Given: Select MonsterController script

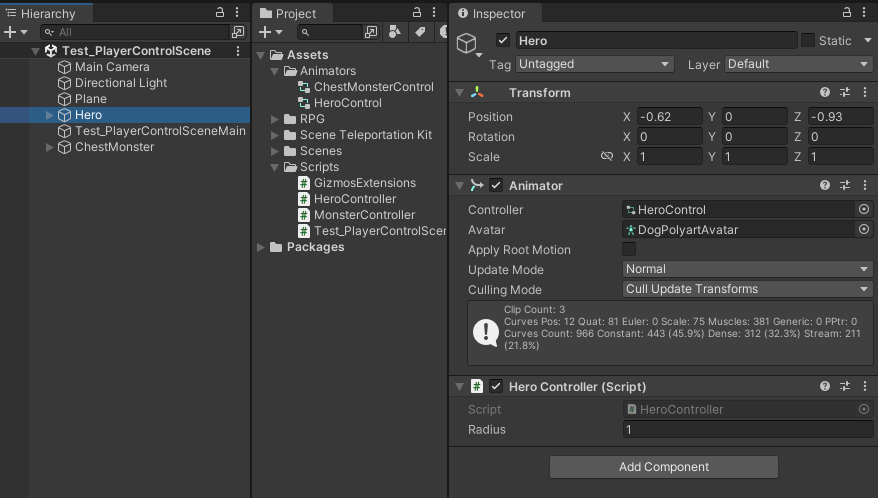Looking at the screenshot, I should click(x=365, y=215).
